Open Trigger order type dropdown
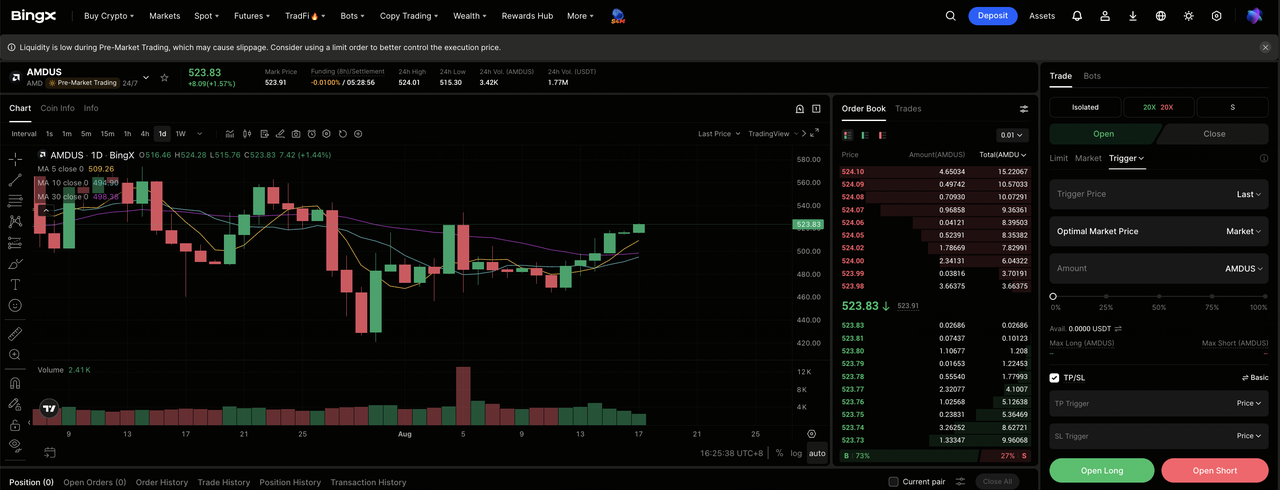 [1127, 158]
